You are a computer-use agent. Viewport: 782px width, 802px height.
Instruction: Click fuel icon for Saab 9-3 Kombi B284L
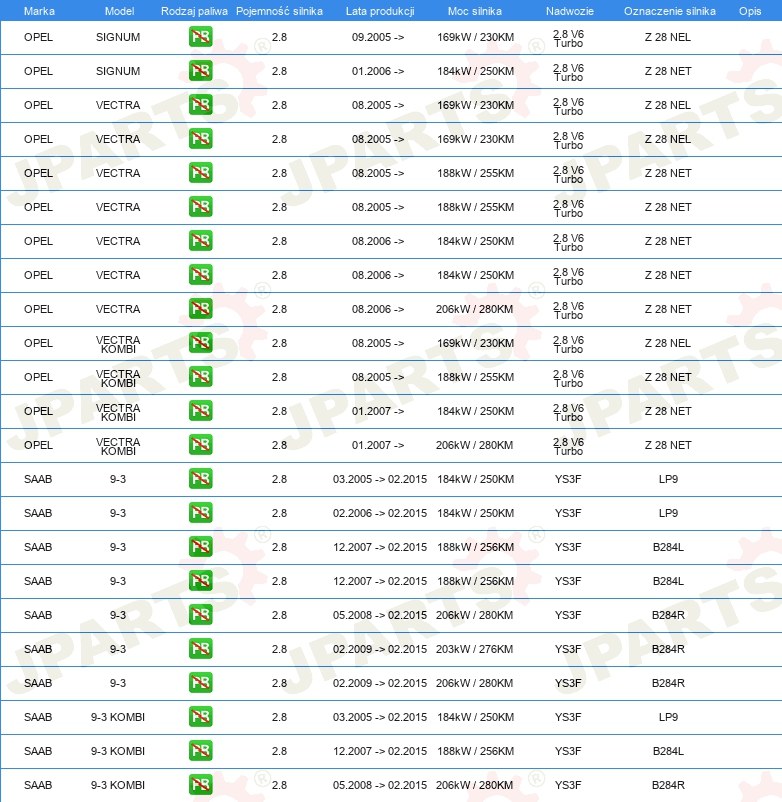point(200,751)
